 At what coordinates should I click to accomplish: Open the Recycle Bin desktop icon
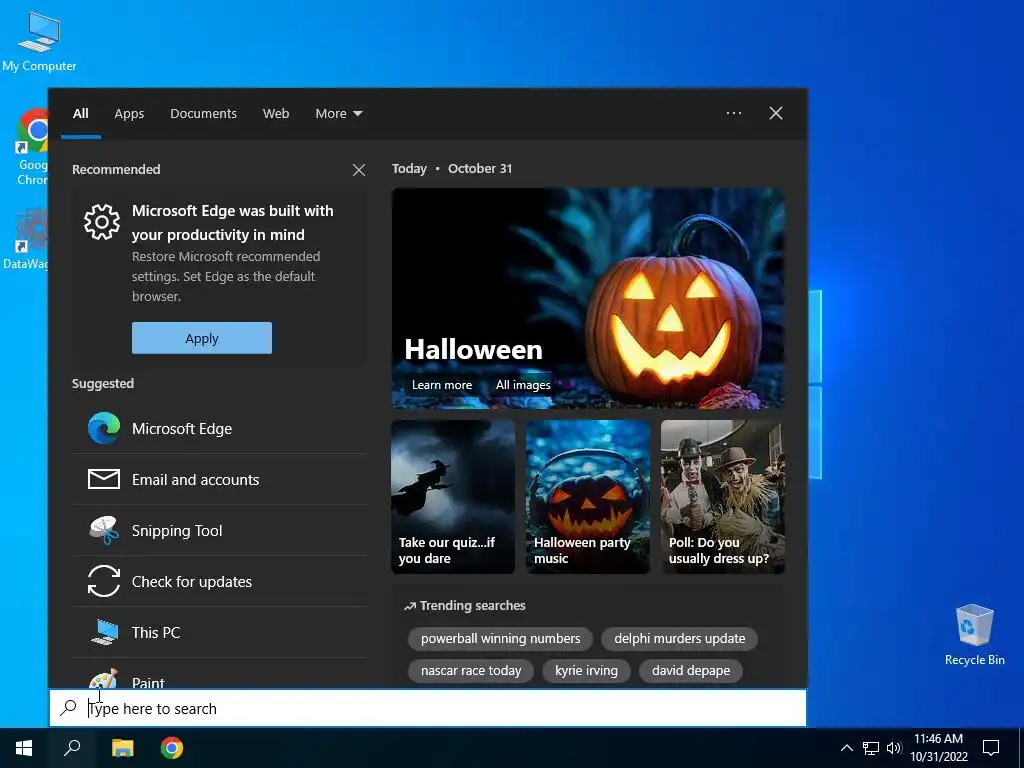(x=974, y=635)
